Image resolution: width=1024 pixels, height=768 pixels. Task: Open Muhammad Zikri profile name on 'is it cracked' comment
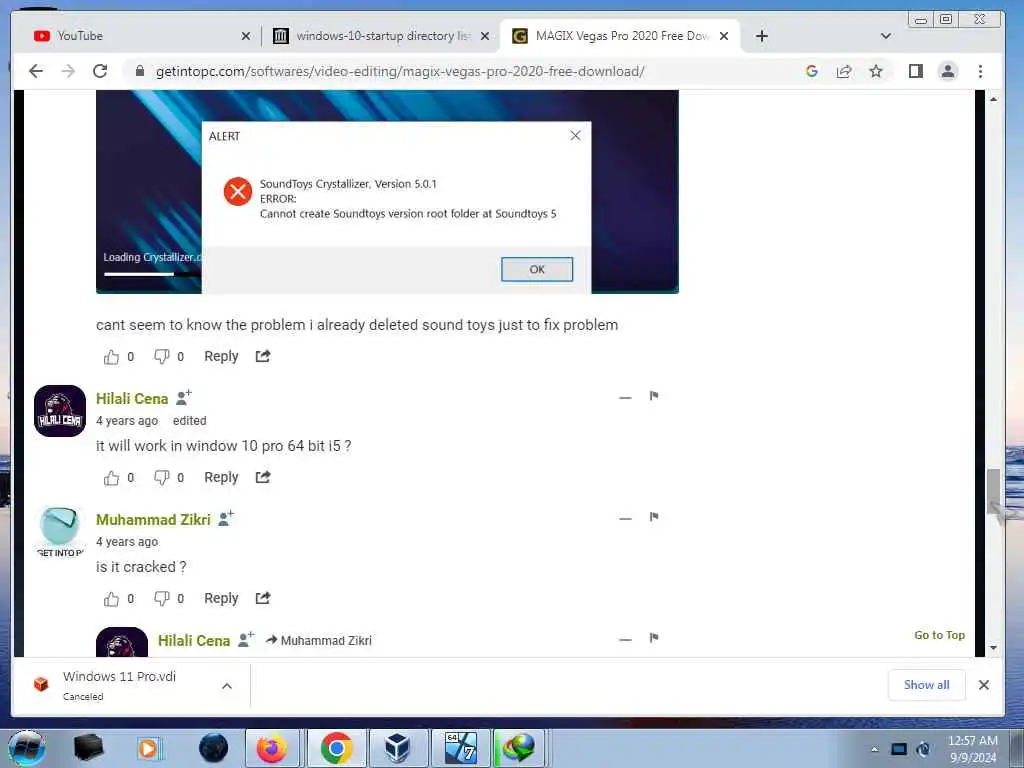(x=153, y=520)
